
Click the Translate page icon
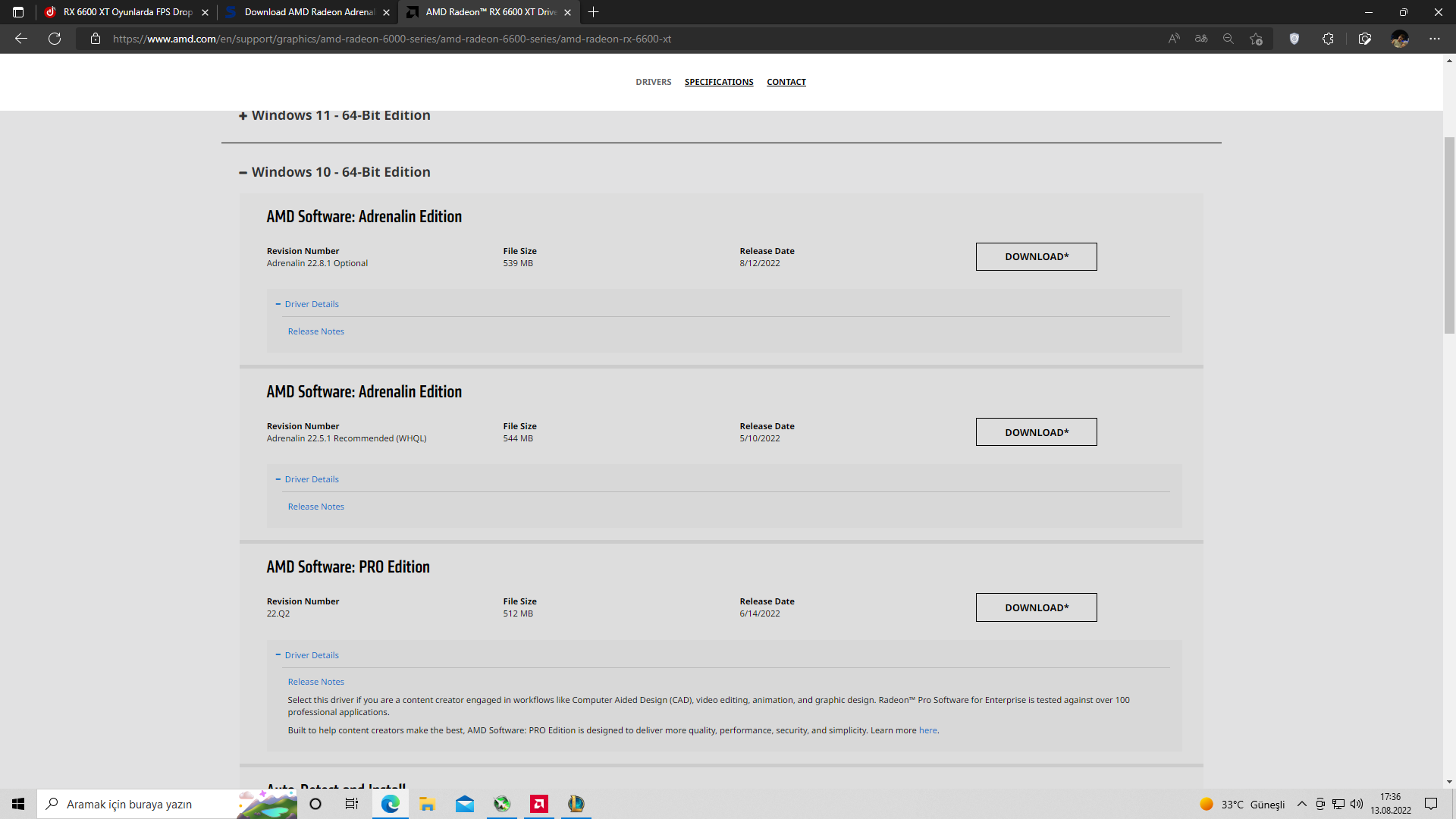pos(1201,39)
